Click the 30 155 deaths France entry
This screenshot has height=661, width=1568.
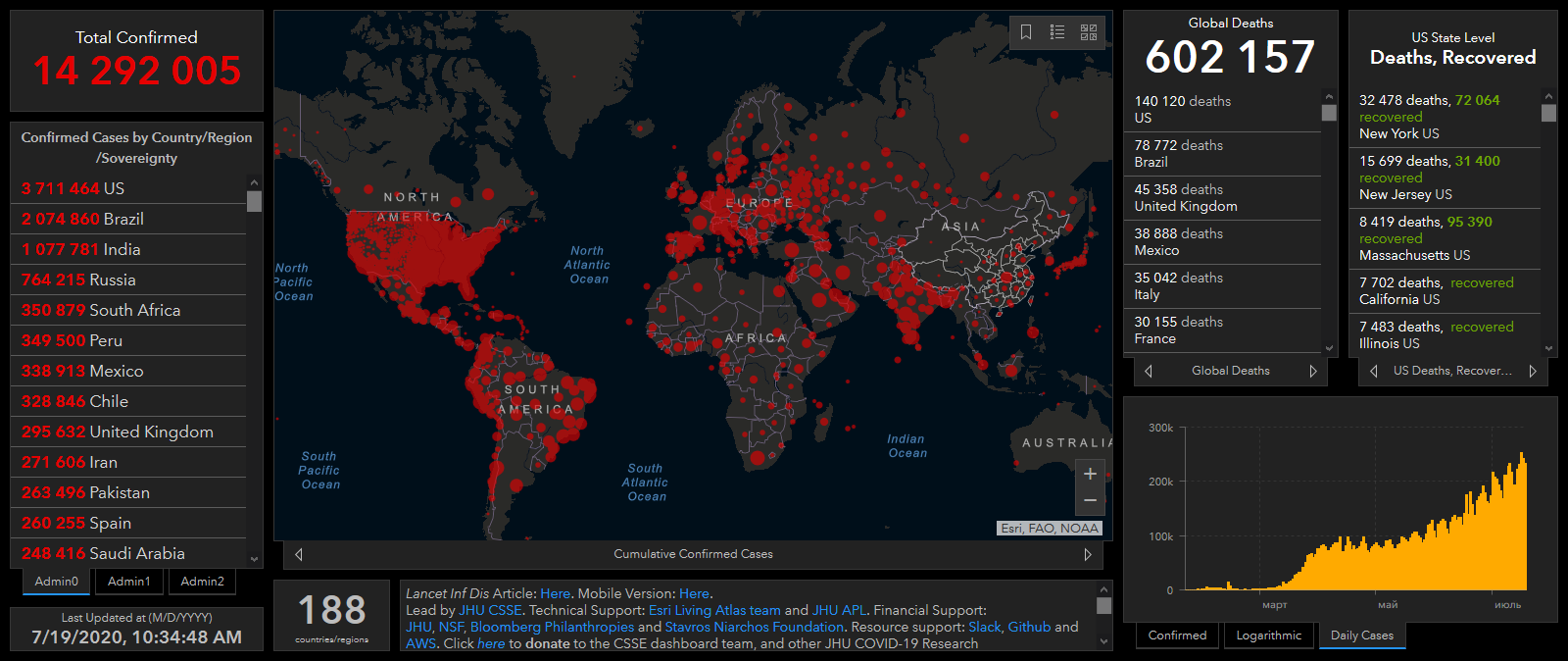(1222, 330)
